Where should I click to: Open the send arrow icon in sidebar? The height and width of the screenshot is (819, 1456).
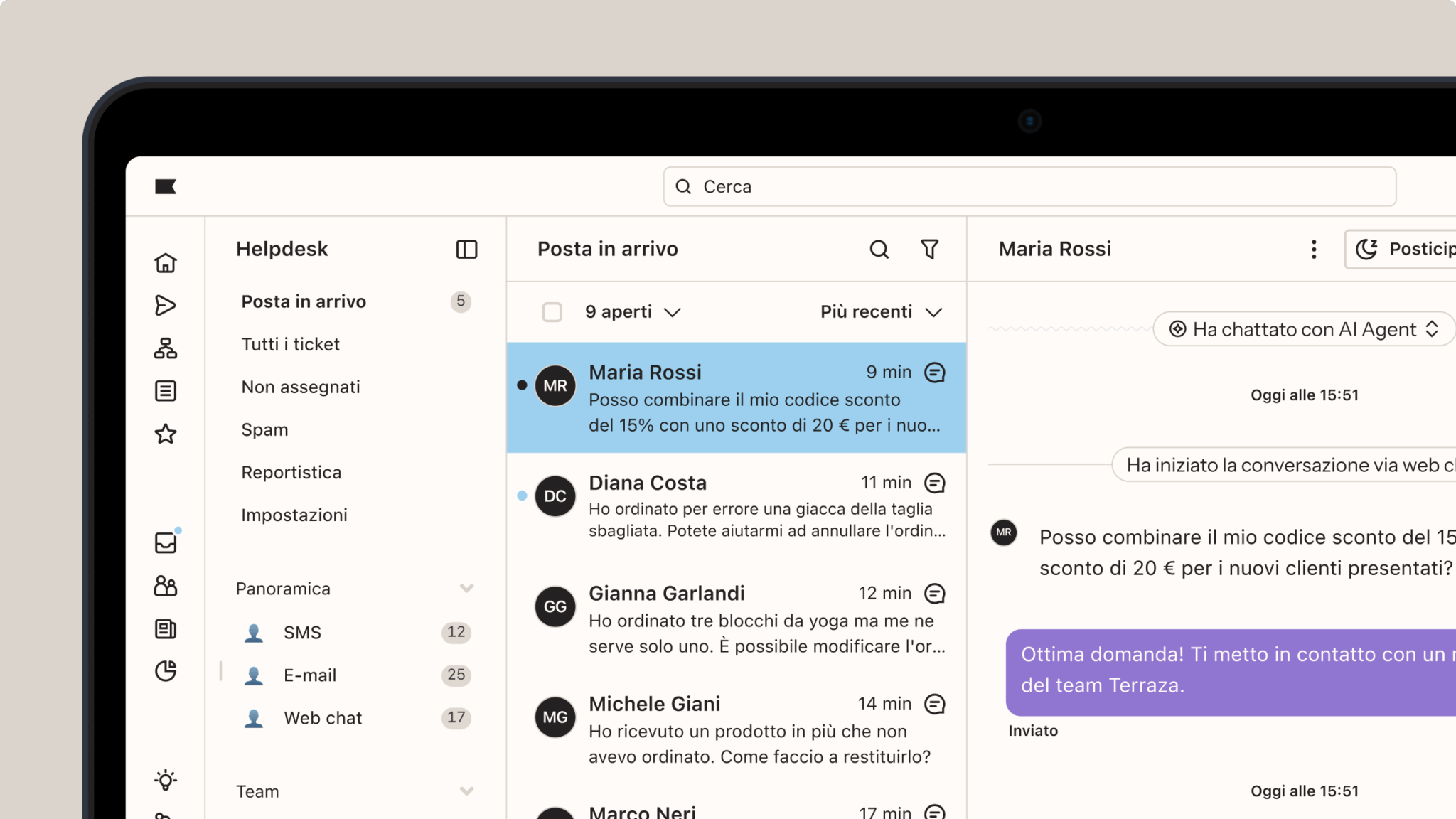pyautogui.click(x=166, y=306)
